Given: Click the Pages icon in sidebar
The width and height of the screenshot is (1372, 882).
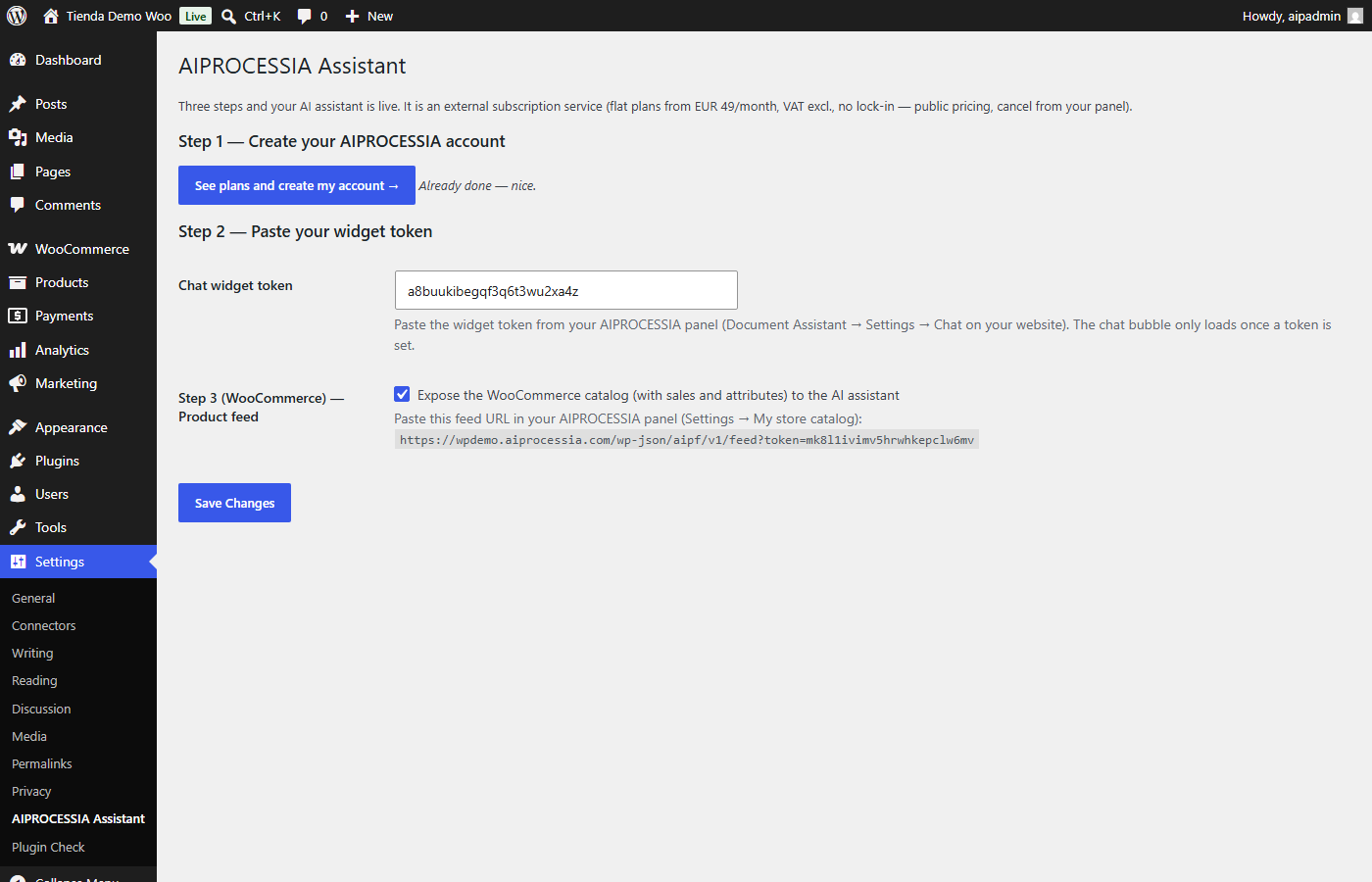Looking at the screenshot, I should [x=18, y=171].
